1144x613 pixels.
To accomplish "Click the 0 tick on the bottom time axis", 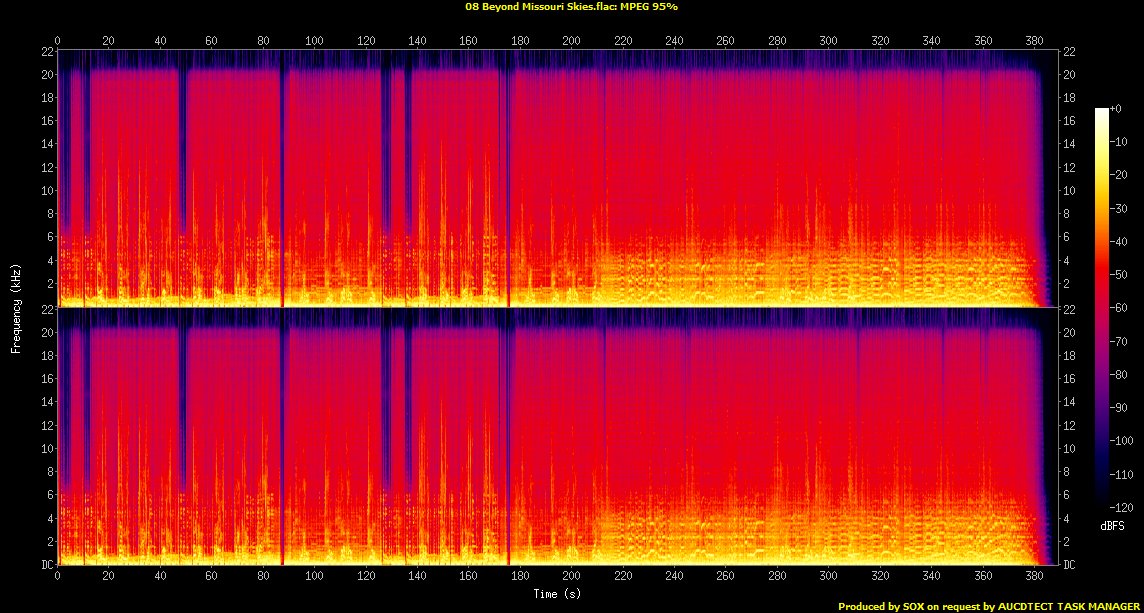I will point(58,577).
